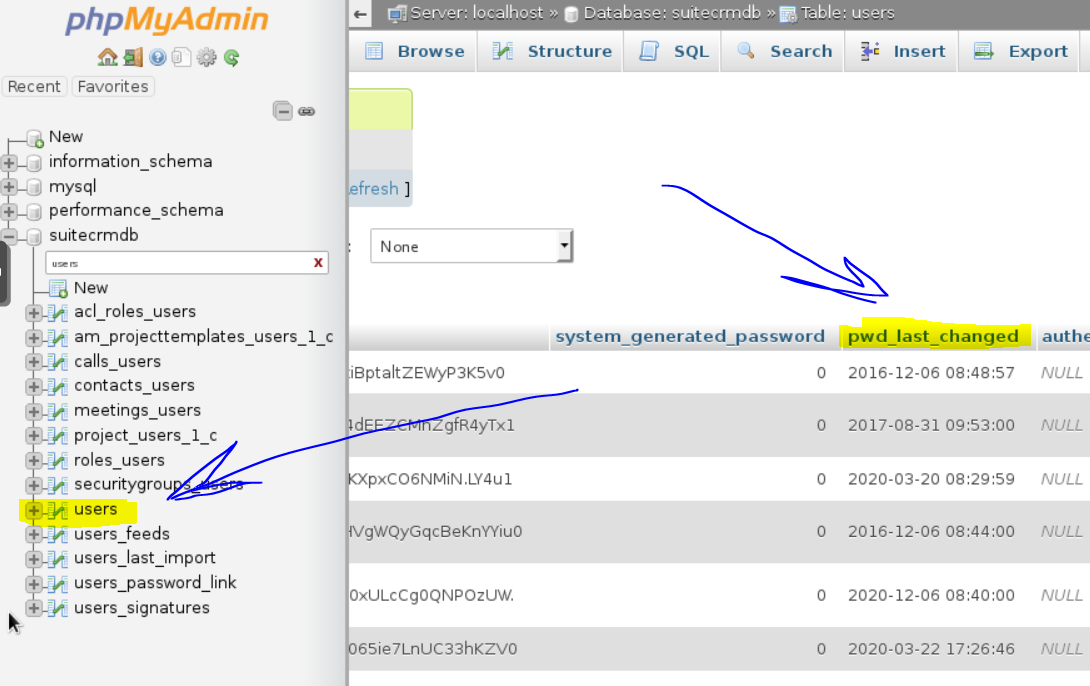
Task: Click New table under suitecrmdb
Action: pos(91,288)
